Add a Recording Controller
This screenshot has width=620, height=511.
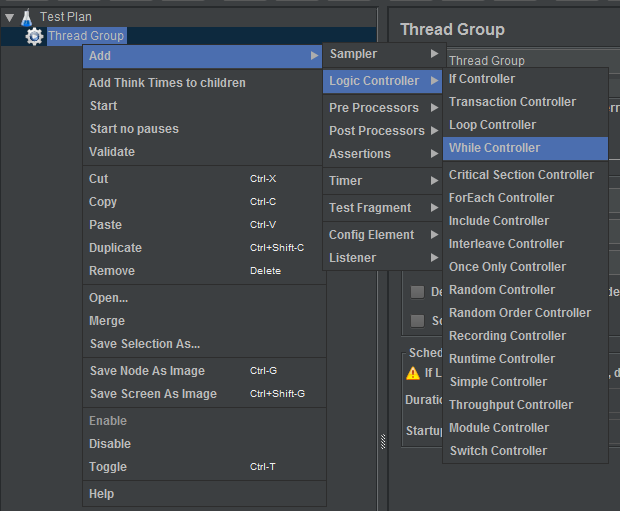pos(525,335)
